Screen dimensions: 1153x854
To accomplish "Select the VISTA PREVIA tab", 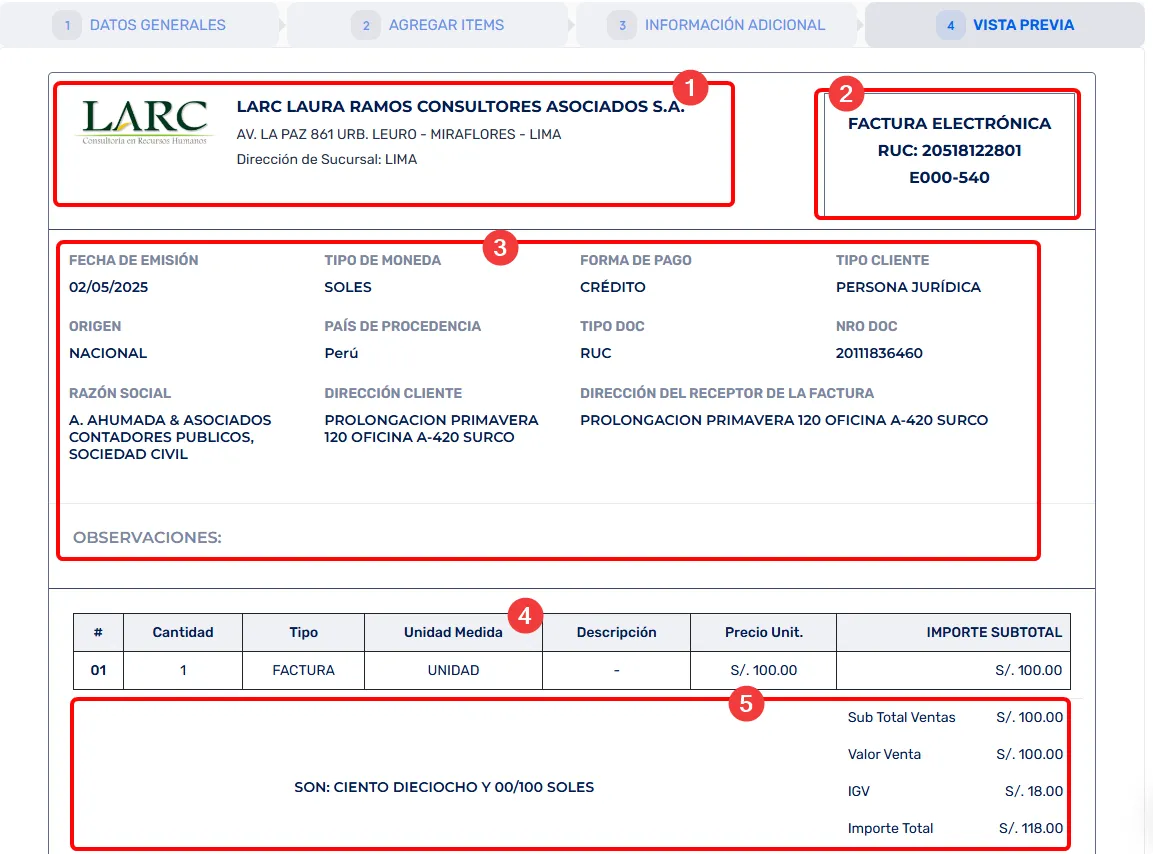I will [x=1023, y=25].
